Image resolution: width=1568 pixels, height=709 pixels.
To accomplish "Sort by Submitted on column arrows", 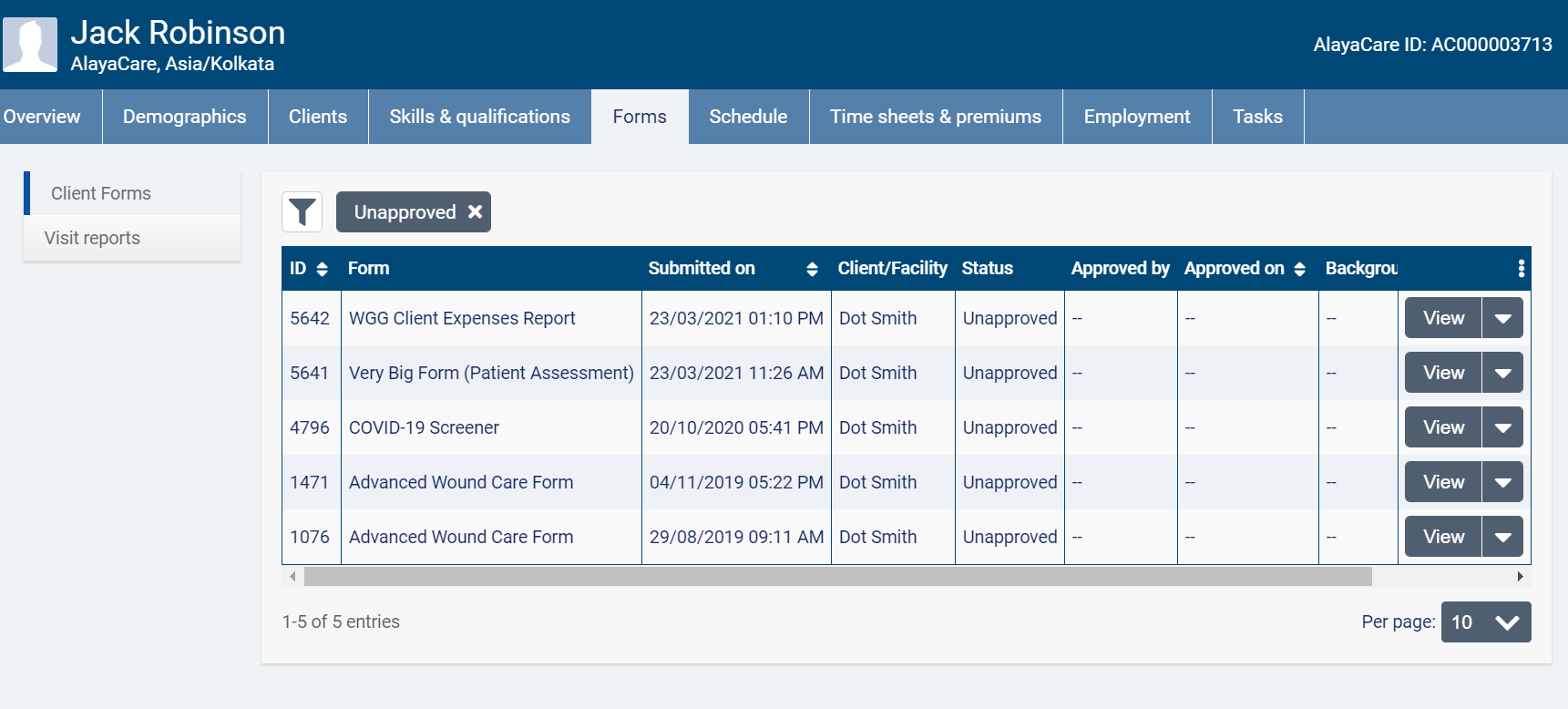I will pos(812,269).
